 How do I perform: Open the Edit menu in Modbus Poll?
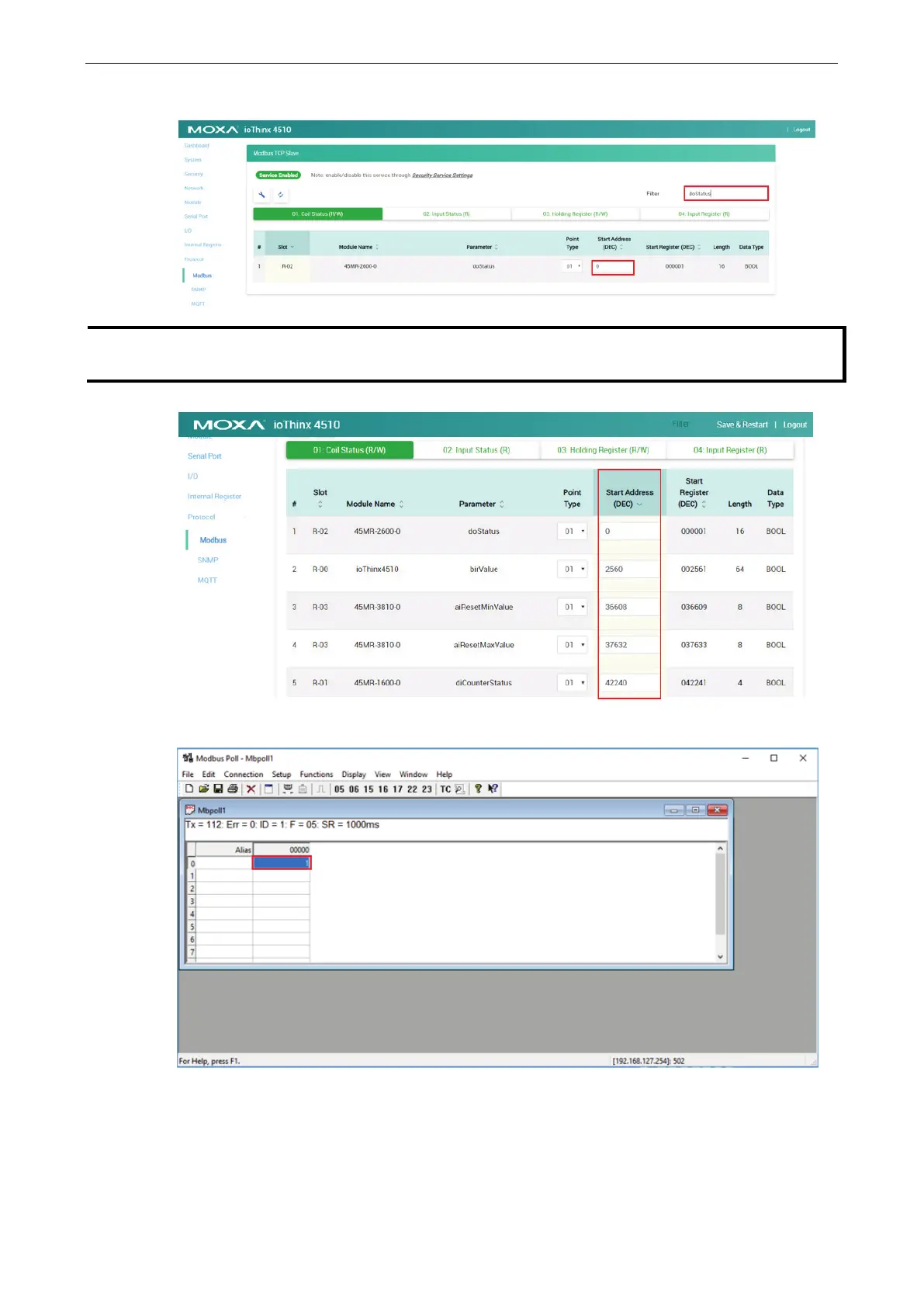209,774
